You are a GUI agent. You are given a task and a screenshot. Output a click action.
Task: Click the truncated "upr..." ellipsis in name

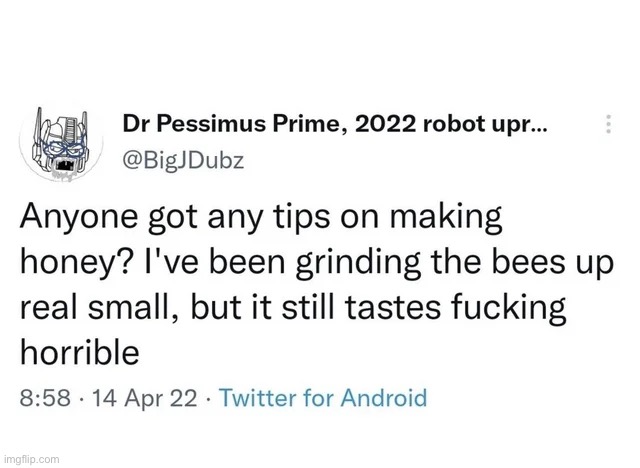click(522, 126)
